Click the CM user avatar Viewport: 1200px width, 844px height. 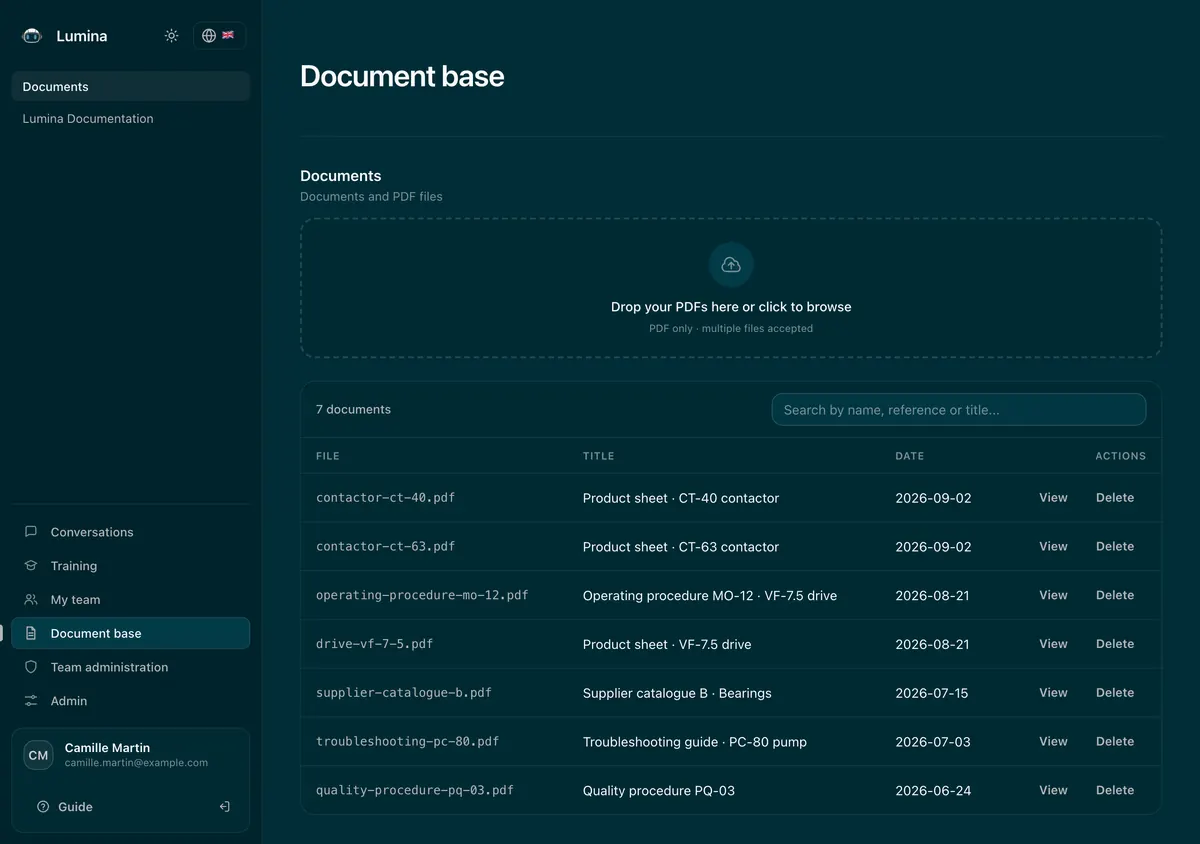click(38, 755)
